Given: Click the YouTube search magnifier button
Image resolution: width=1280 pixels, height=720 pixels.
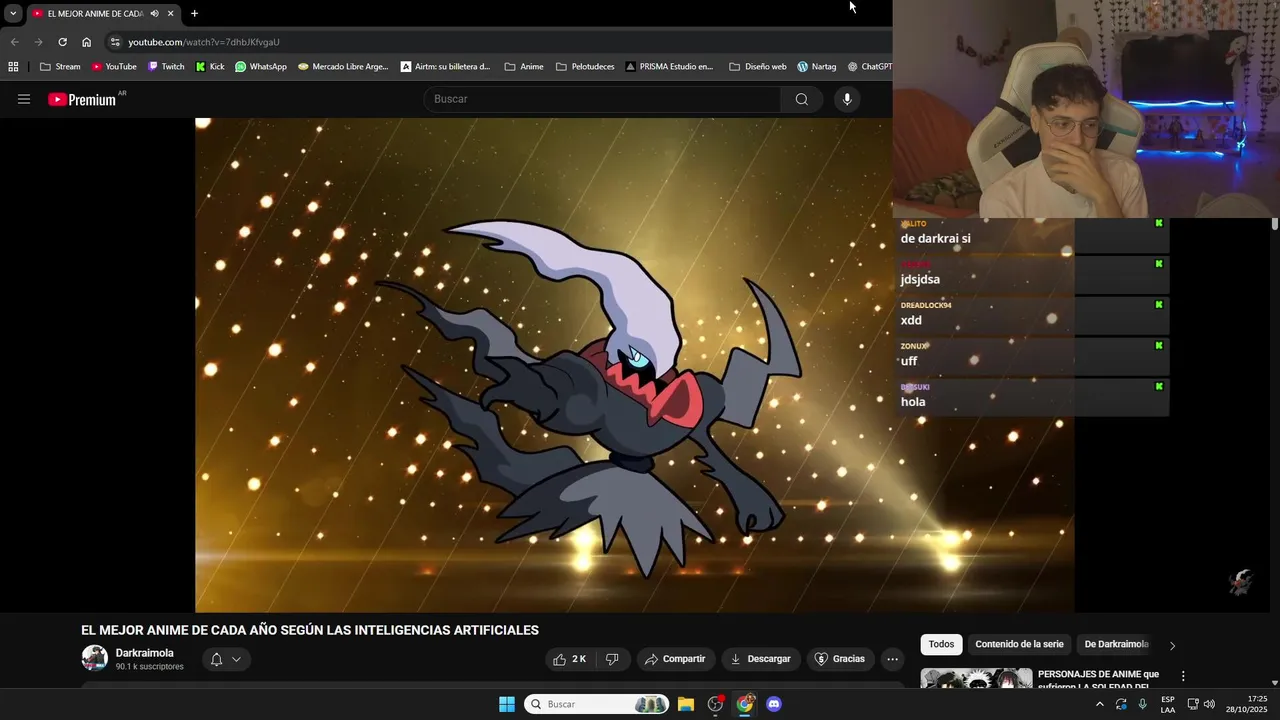Looking at the screenshot, I should point(801,99).
